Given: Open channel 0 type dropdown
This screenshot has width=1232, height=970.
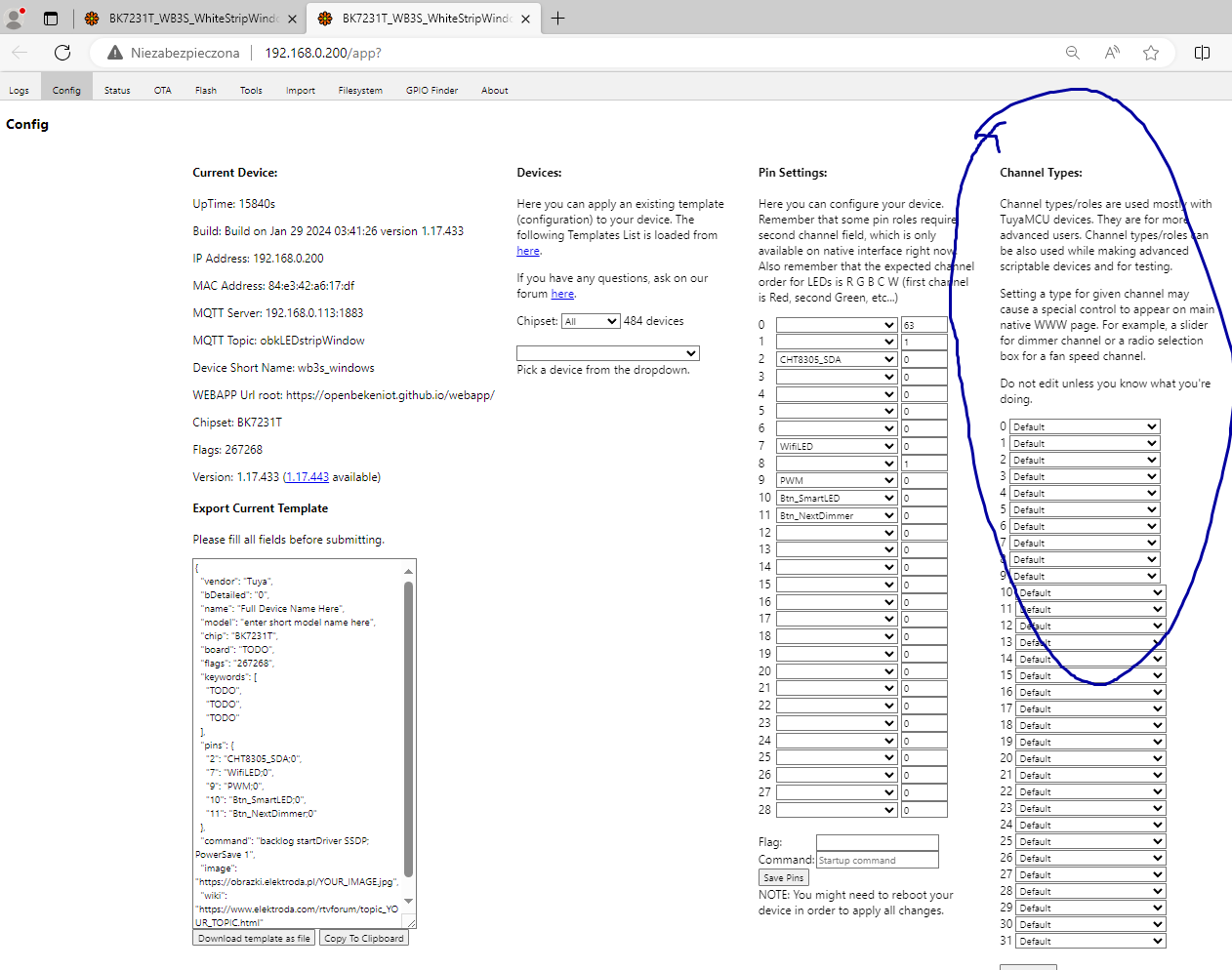Looking at the screenshot, I should (1085, 426).
